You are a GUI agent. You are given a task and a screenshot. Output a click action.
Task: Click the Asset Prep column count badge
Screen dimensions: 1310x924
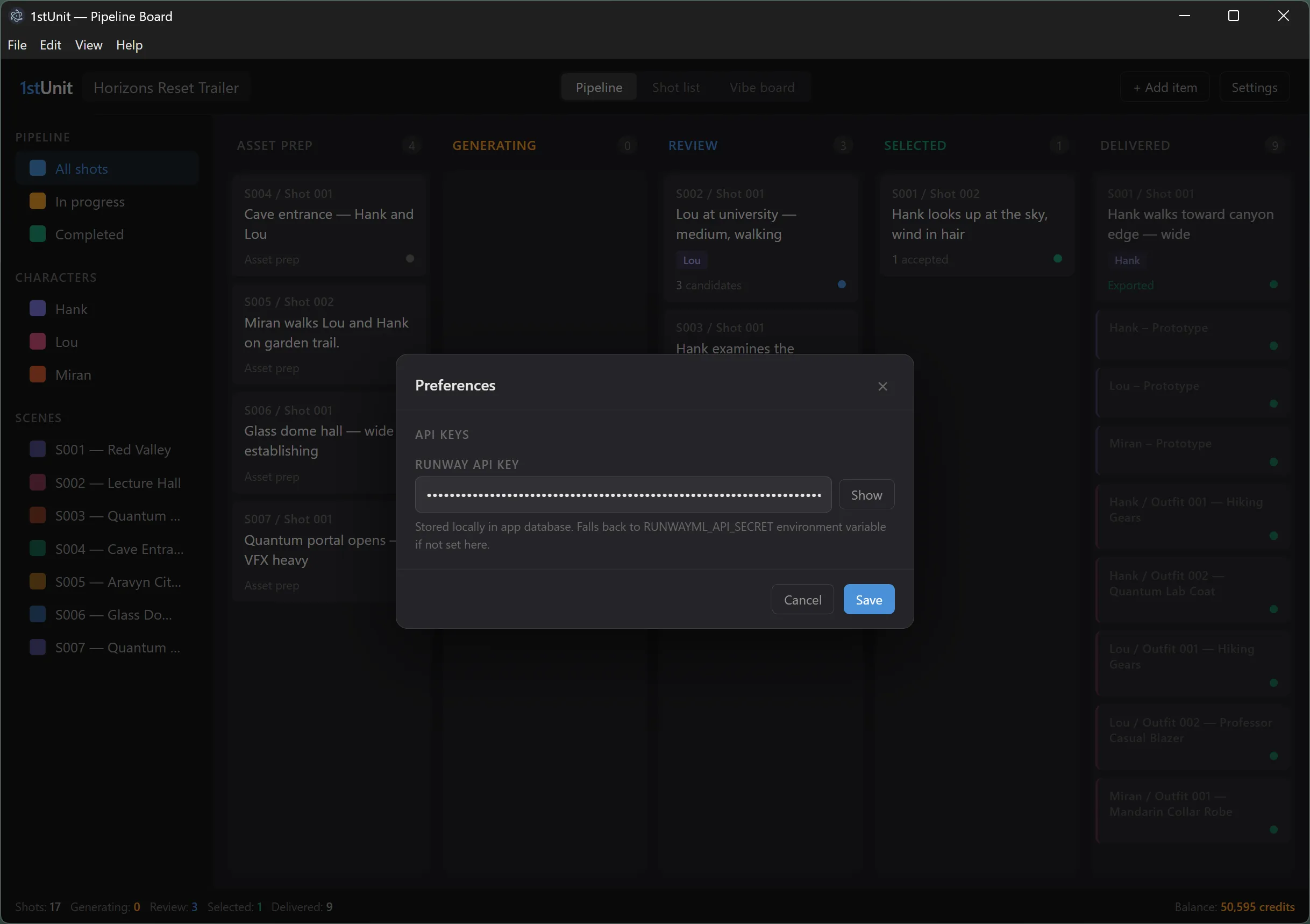click(x=411, y=146)
